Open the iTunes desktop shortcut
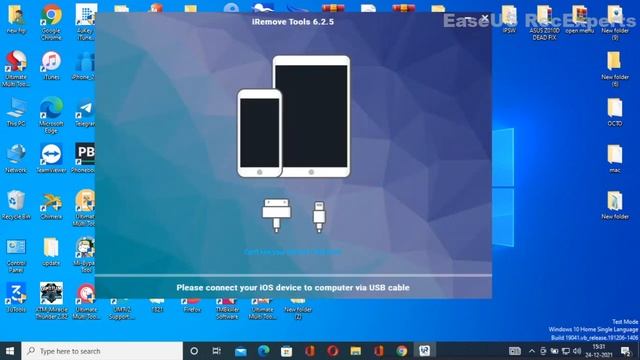This screenshot has width=640, height=360. coord(51,65)
